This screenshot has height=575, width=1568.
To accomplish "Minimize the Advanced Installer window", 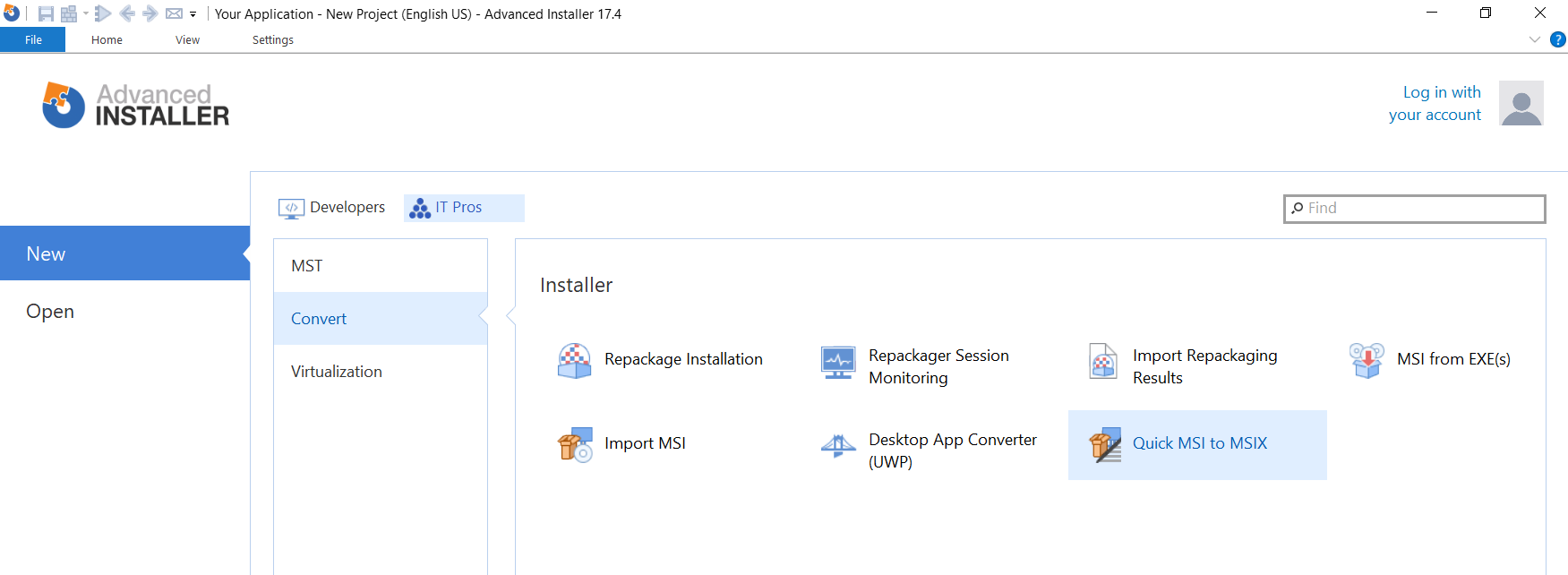I will (x=1432, y=13).
